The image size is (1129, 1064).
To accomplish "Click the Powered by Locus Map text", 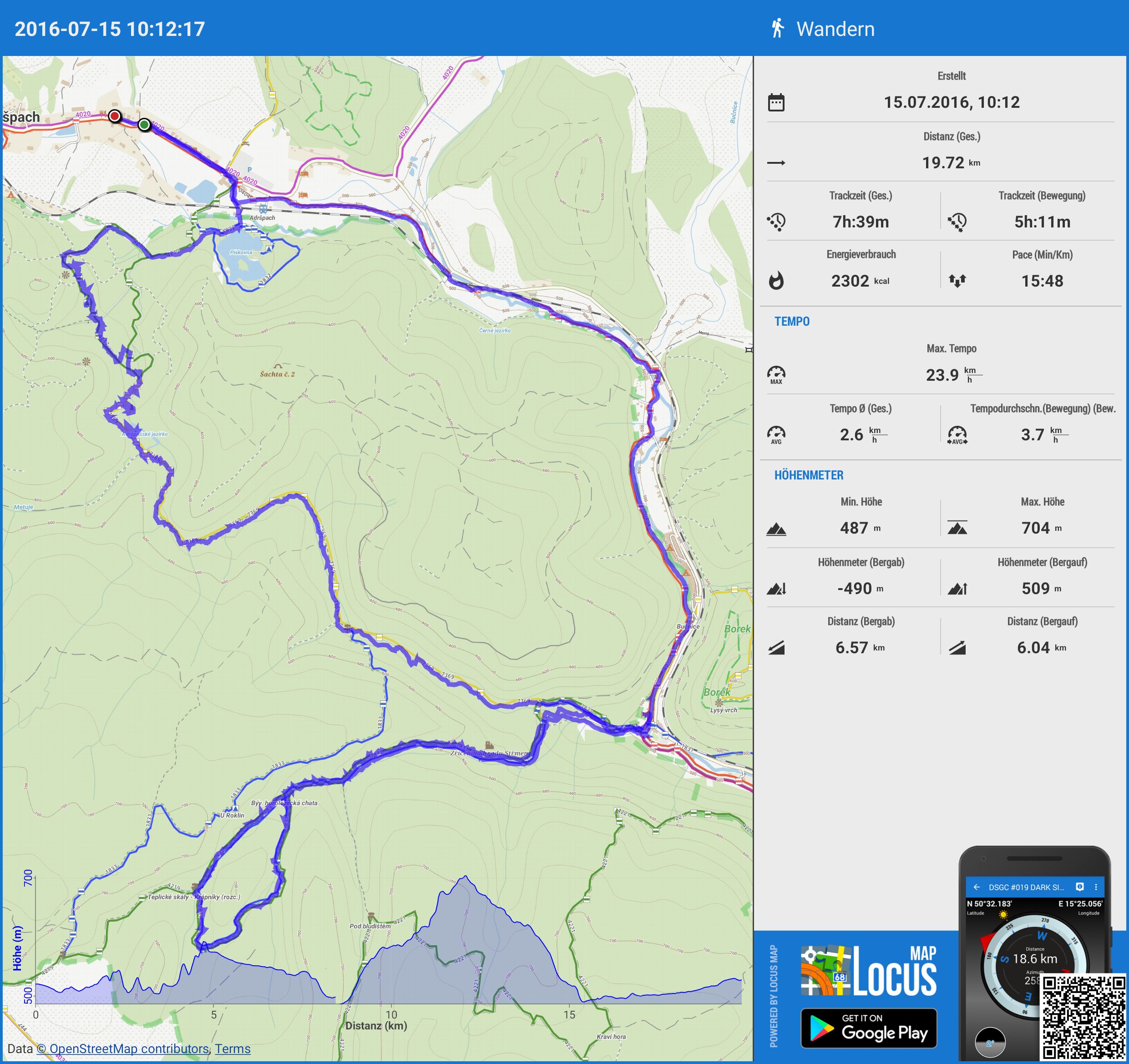I will coord(774,996).
